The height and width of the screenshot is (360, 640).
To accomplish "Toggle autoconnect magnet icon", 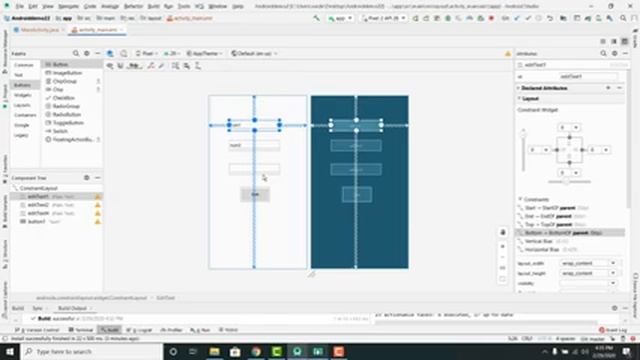I will coord(121,66).
